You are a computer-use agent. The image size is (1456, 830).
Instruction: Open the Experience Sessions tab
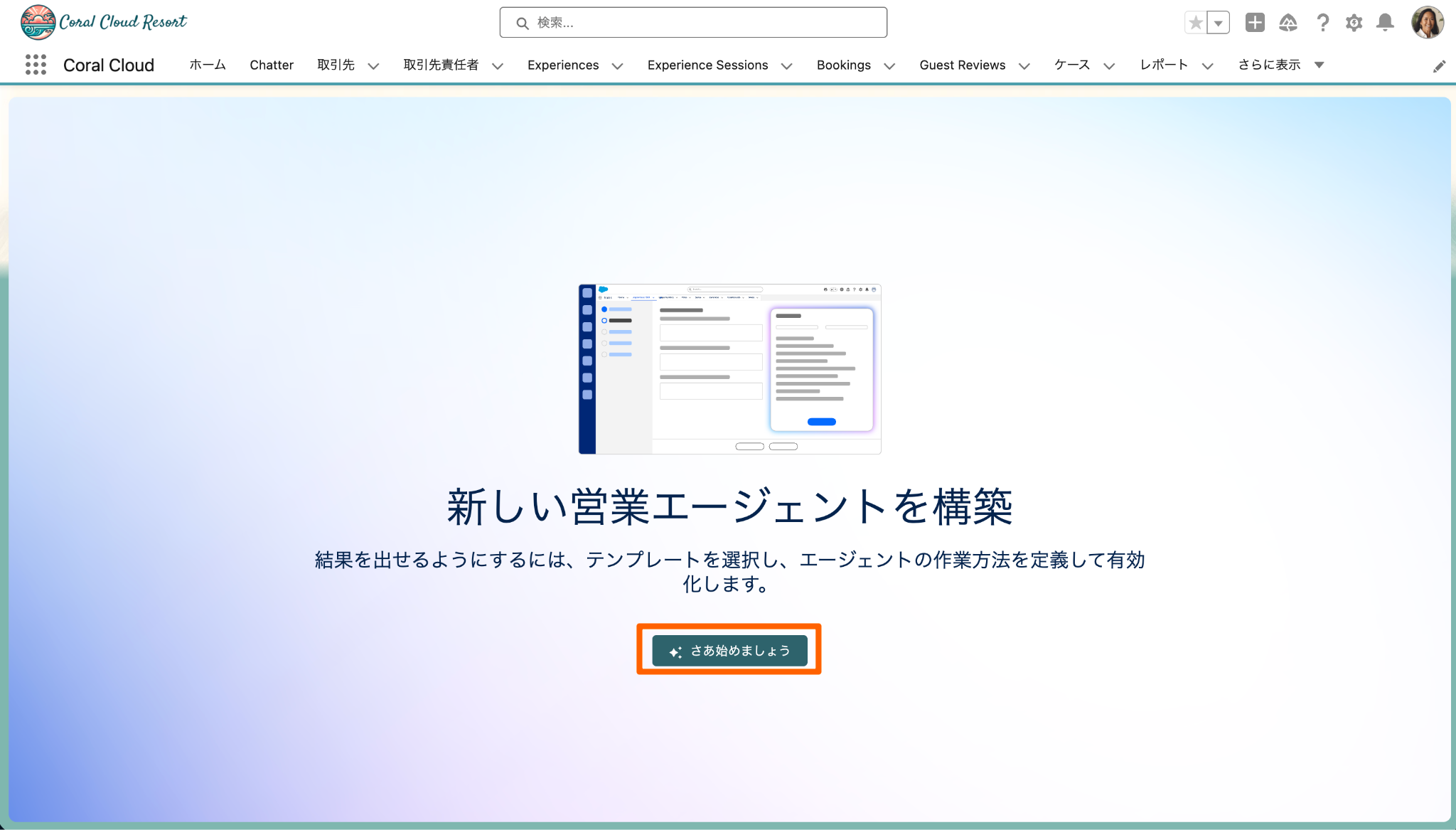707,65
